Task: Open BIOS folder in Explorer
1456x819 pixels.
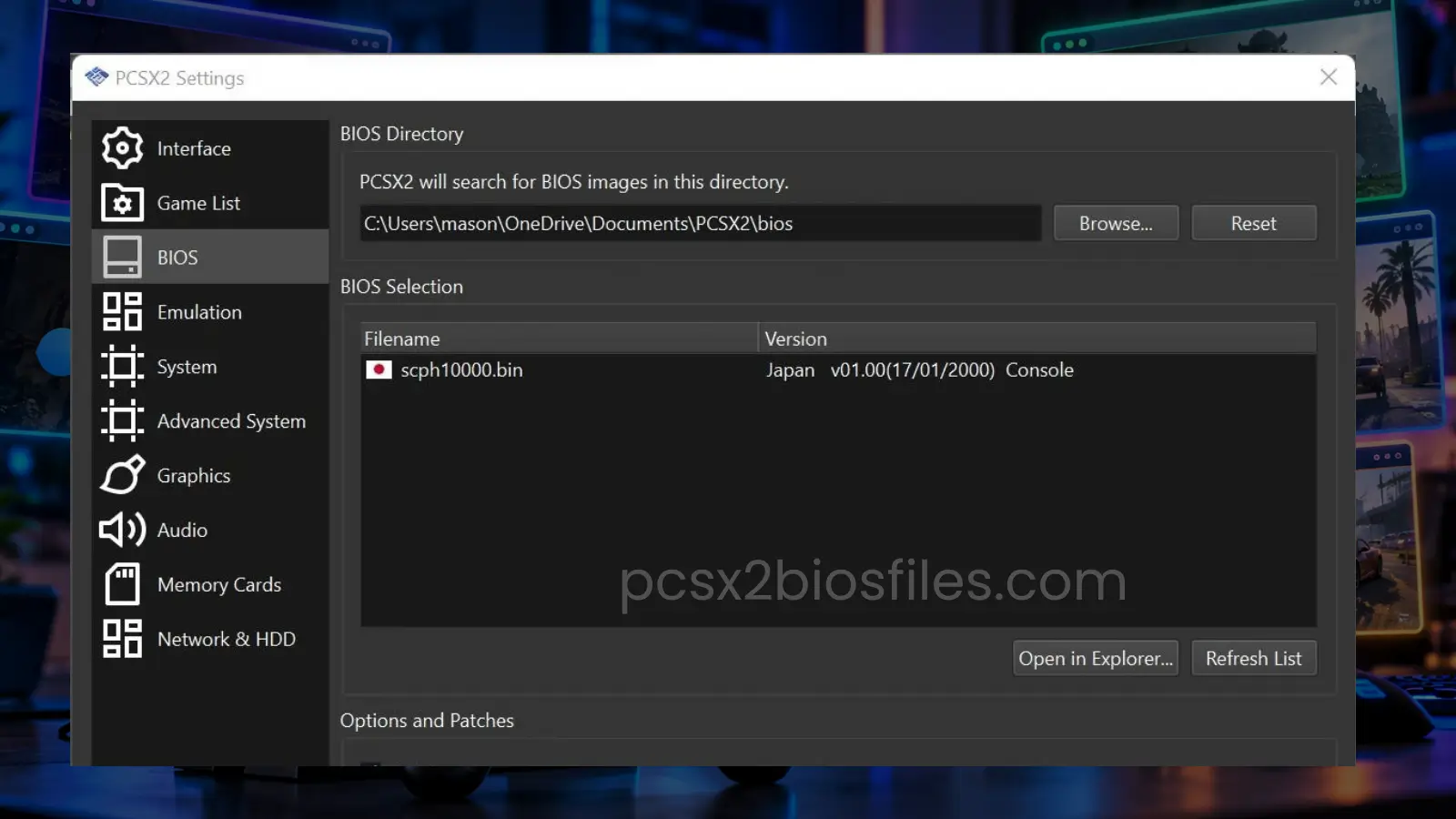Action: click(x=1096, y=658)
